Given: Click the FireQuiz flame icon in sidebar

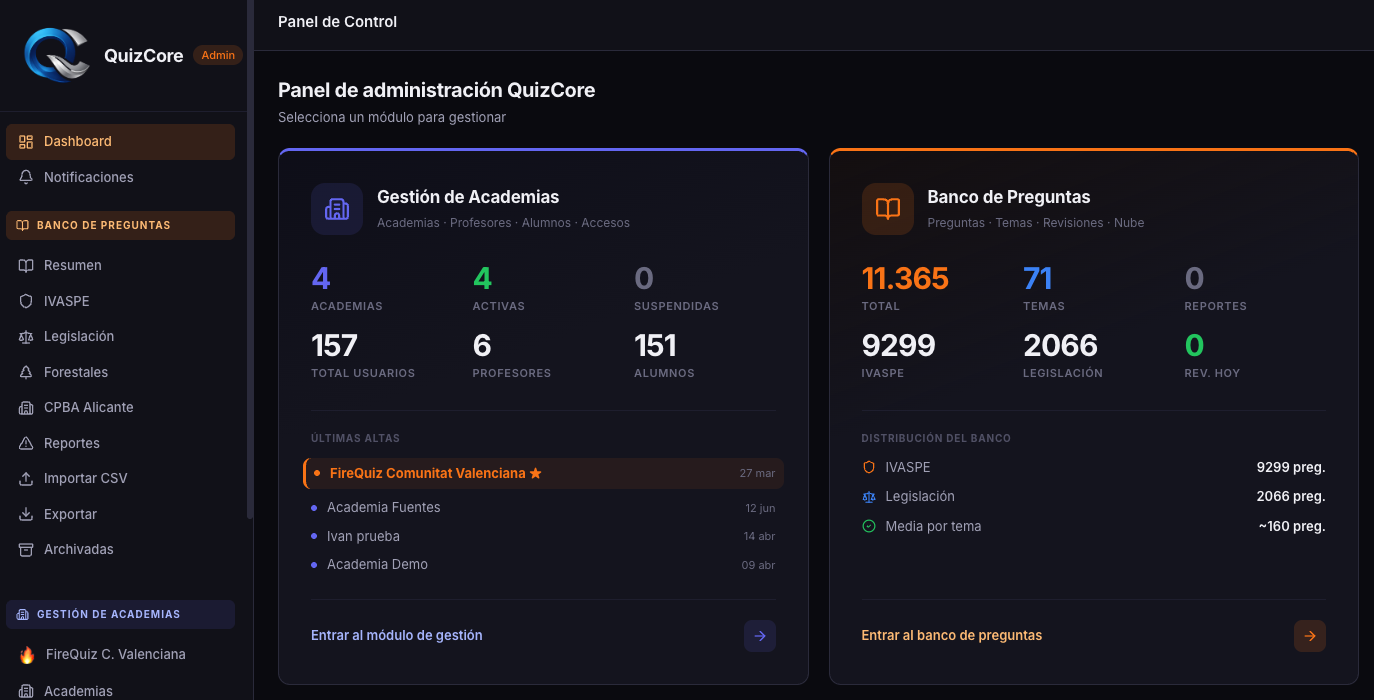Looking at the screenshot, I should 27,655.
